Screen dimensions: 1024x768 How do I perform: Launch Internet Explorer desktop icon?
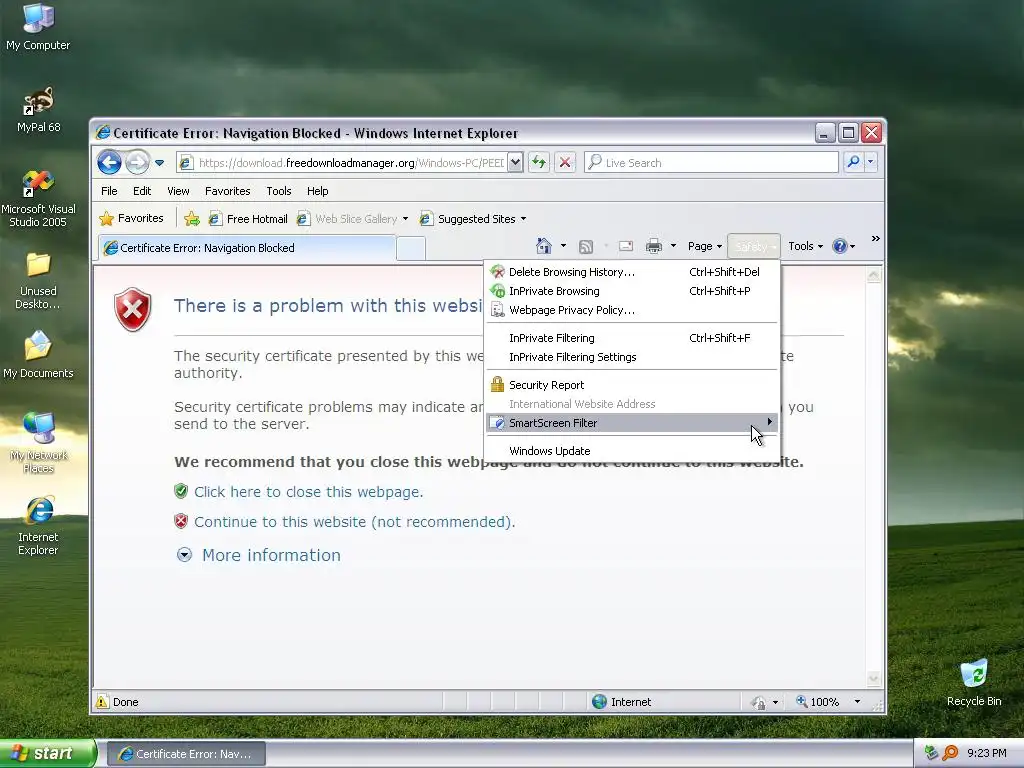pyautogui.click(x=38, y=526)
